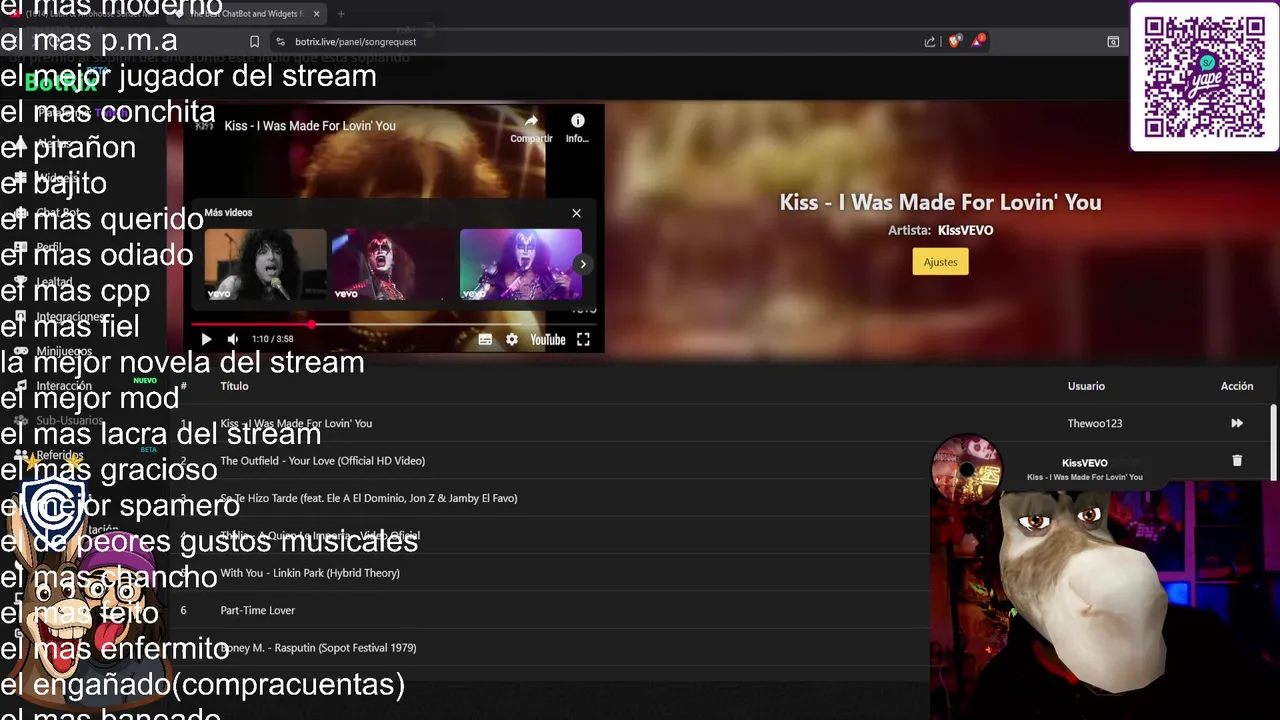Click the Botrix logo in the sidebar
Viewport: 1280px width, 720px height.
[x=61, y=83]
